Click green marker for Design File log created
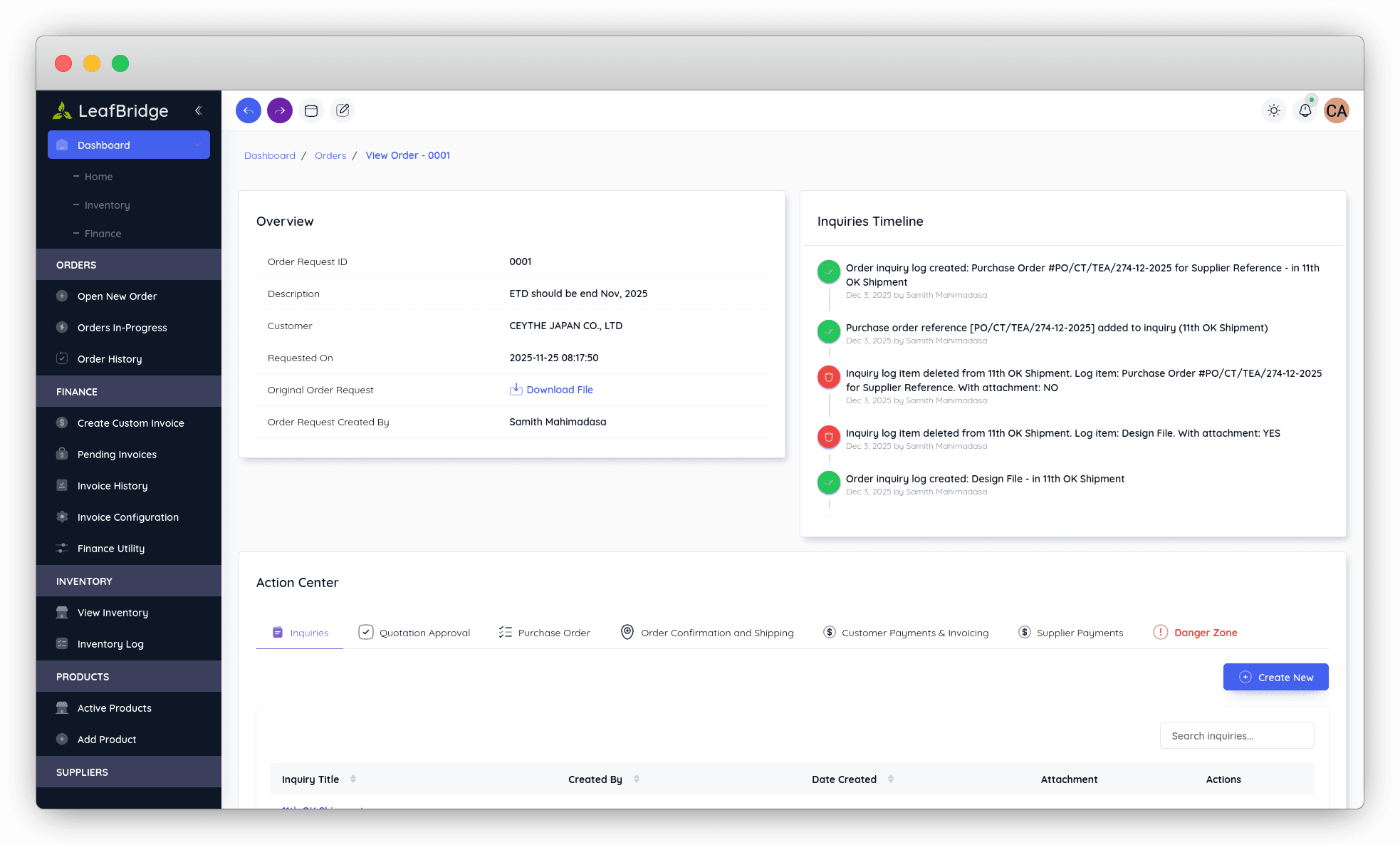 click(829, 482)
